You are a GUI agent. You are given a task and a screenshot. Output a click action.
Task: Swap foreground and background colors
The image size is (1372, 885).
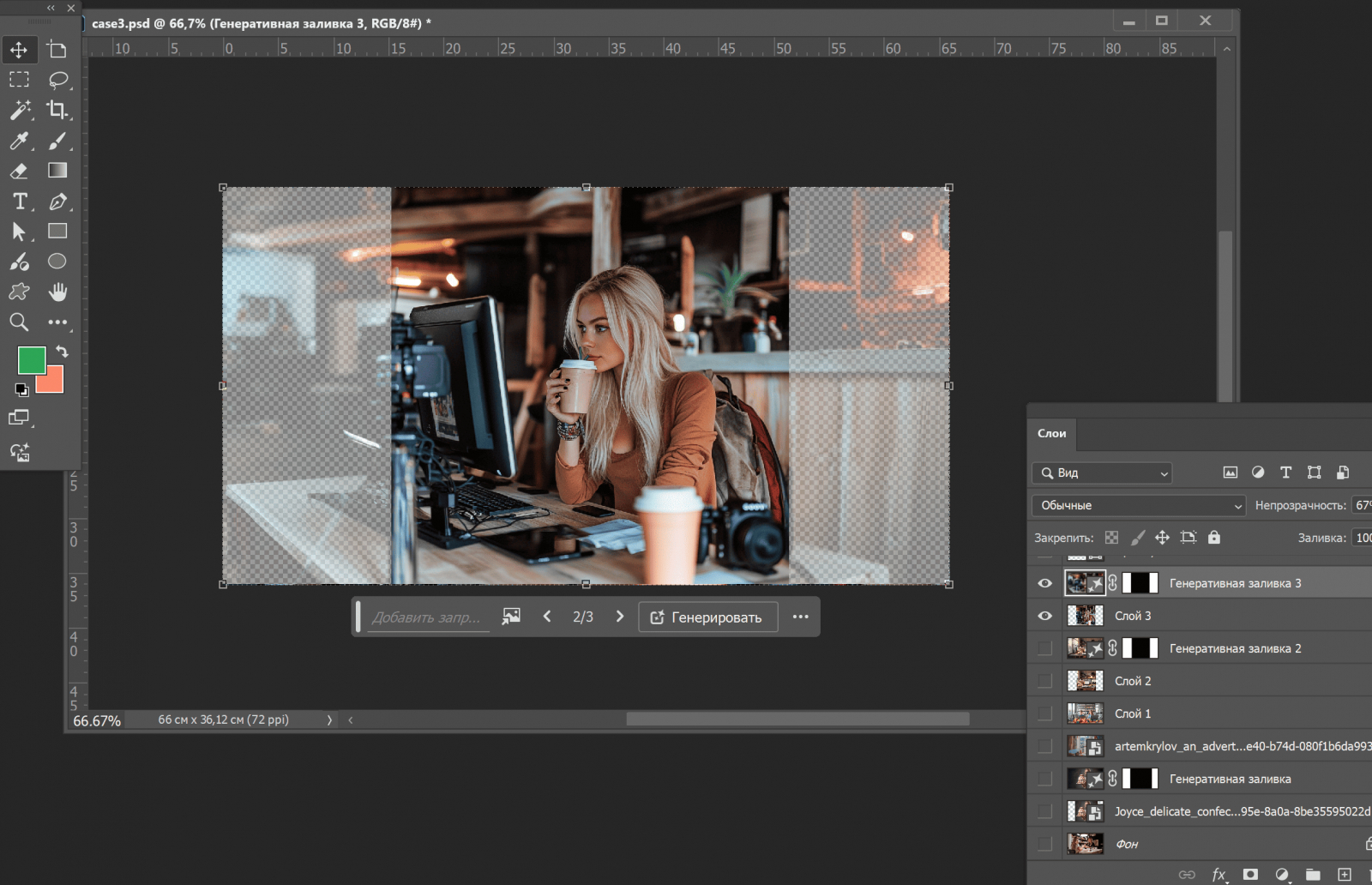[x=62, y=352]
